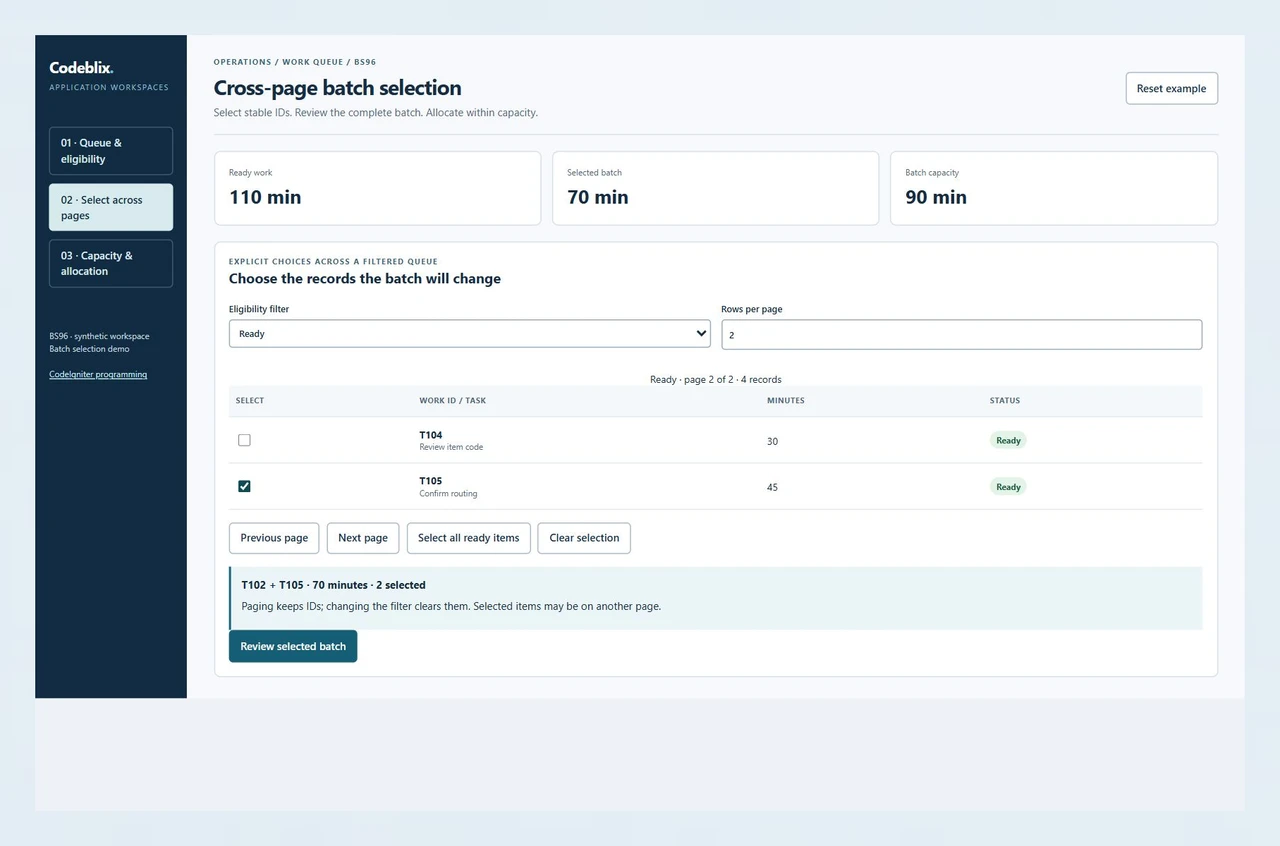Click the SELECT column header
Image resolution: width=1280 pixels, height=846 pixels.
coord(250,401)
